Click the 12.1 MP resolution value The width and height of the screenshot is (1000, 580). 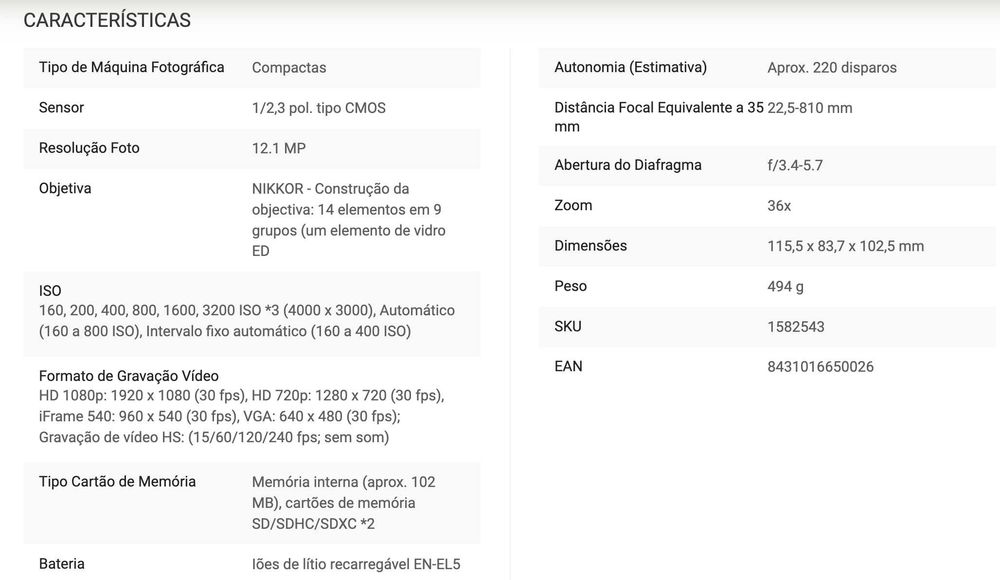279,148
